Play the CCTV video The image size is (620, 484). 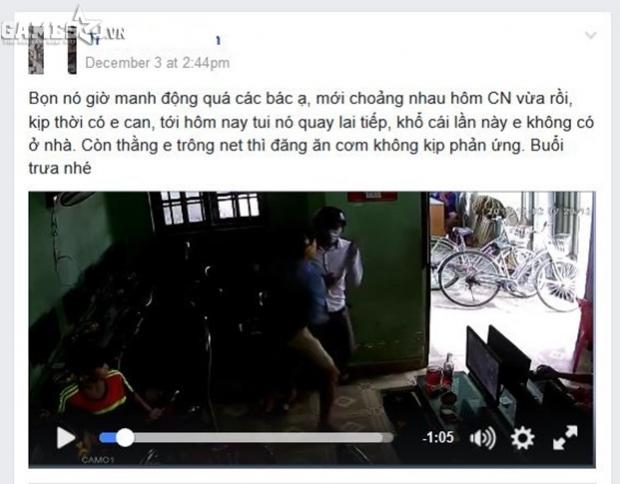point(66,438)
